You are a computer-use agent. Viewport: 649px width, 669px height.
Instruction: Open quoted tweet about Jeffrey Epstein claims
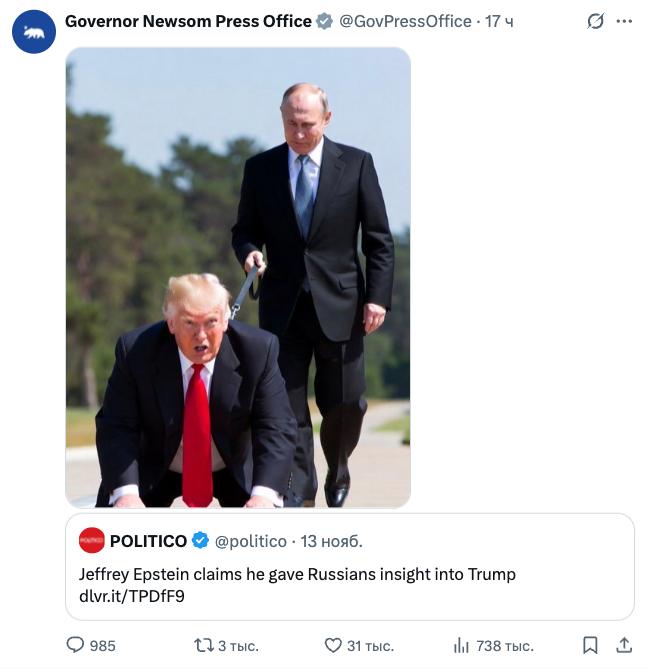point(350,575)
